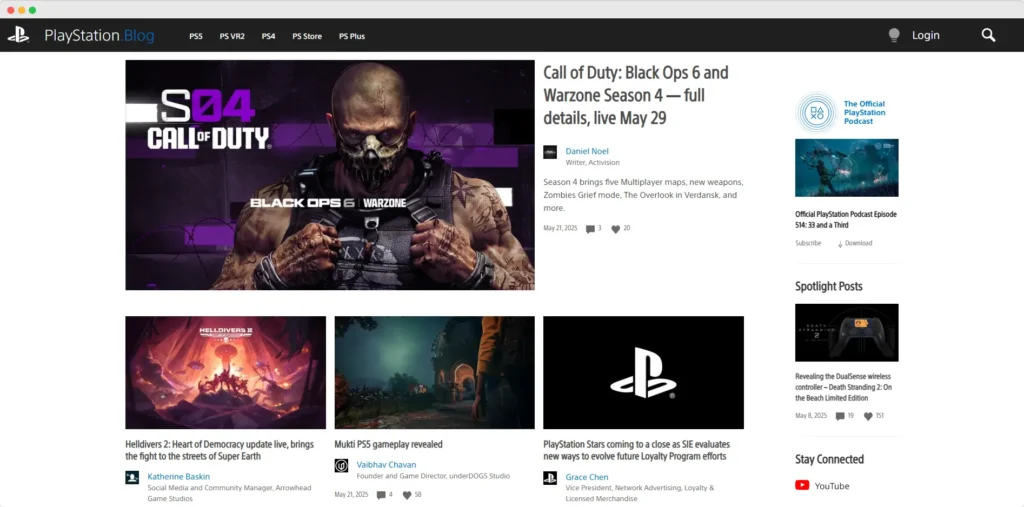
Task: Click Grace Chen author avatar
Action: (x=550, y=477)
